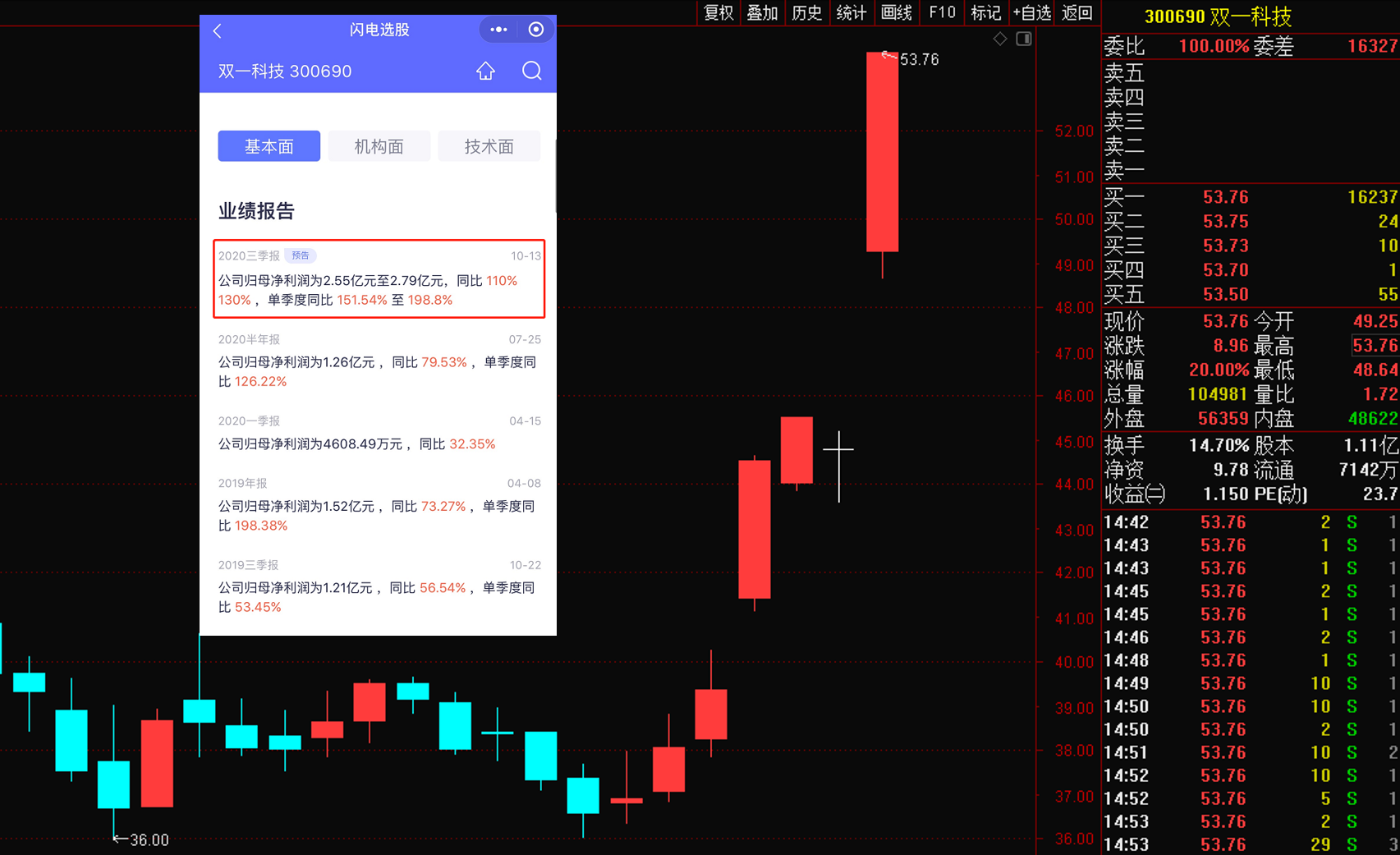Click the 换手 14.70% value
Screen dimensions: 1400x855
(x=1219, y=445)
